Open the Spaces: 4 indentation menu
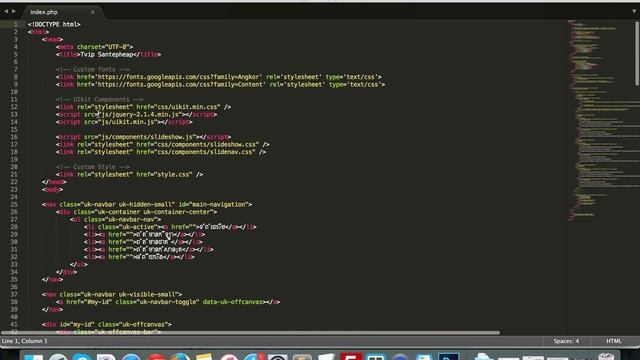The height and width of the screenshot is (360, 640). pyautogui.click(x=566, y=341)
